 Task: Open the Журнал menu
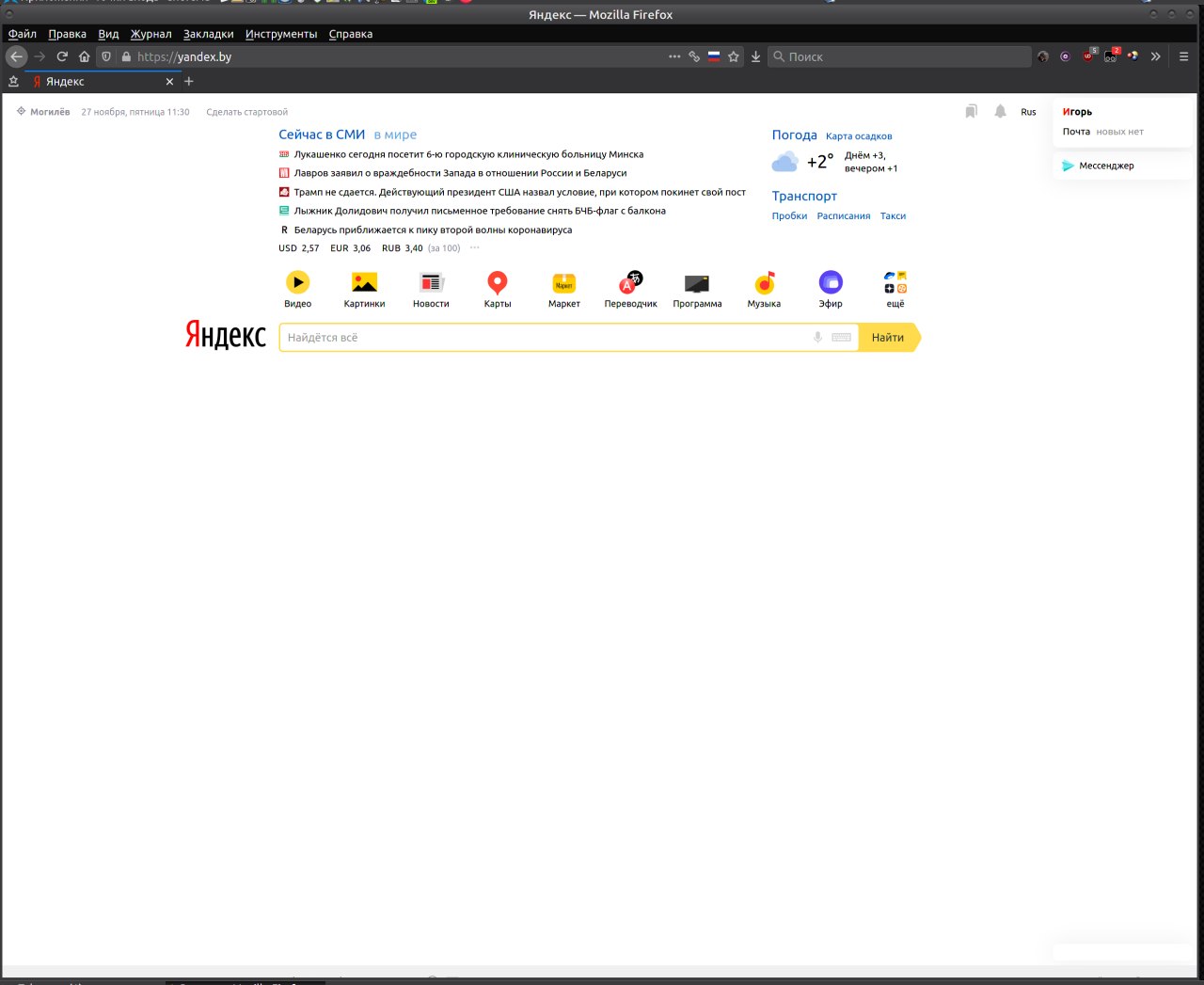pos(151,34)
